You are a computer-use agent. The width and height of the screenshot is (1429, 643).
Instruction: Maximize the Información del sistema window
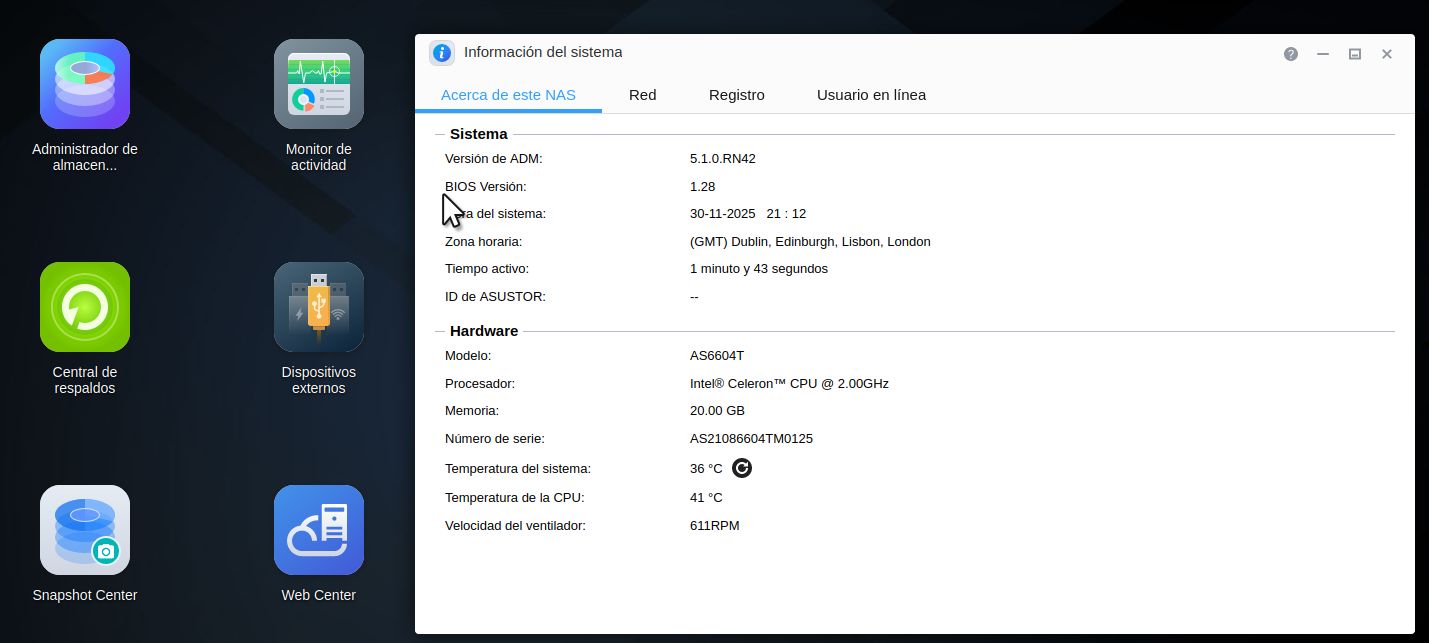[x=1355, y=54]
